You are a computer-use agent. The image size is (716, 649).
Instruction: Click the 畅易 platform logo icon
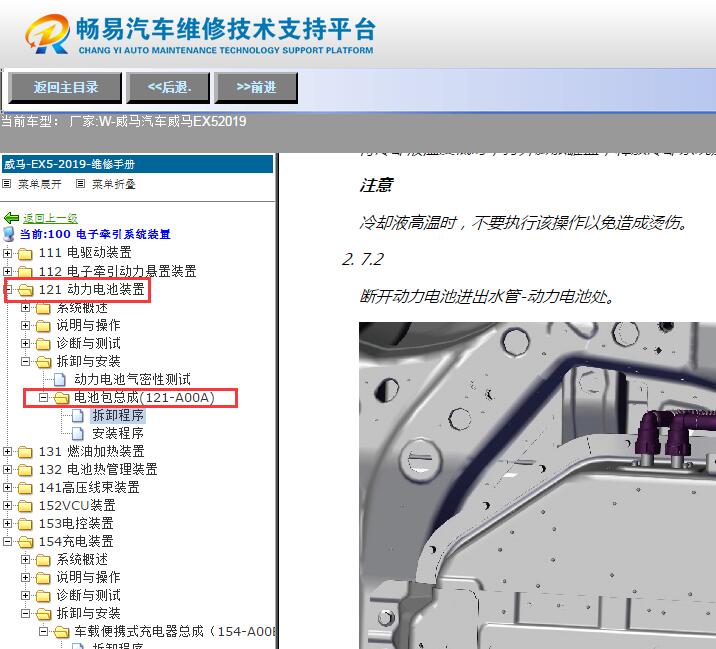(x=48, y=34)
